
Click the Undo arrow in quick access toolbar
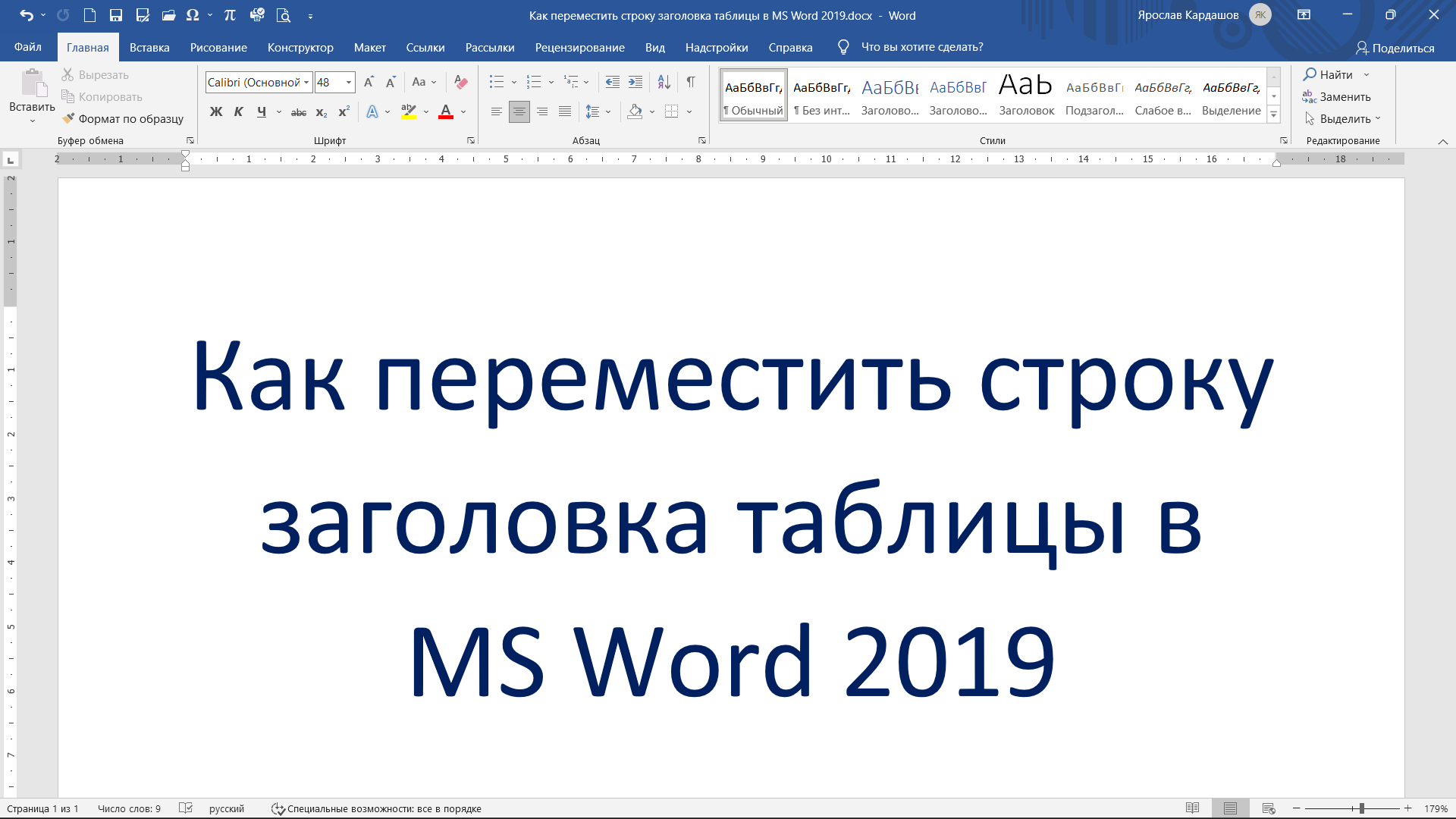(x=27, y=15)
